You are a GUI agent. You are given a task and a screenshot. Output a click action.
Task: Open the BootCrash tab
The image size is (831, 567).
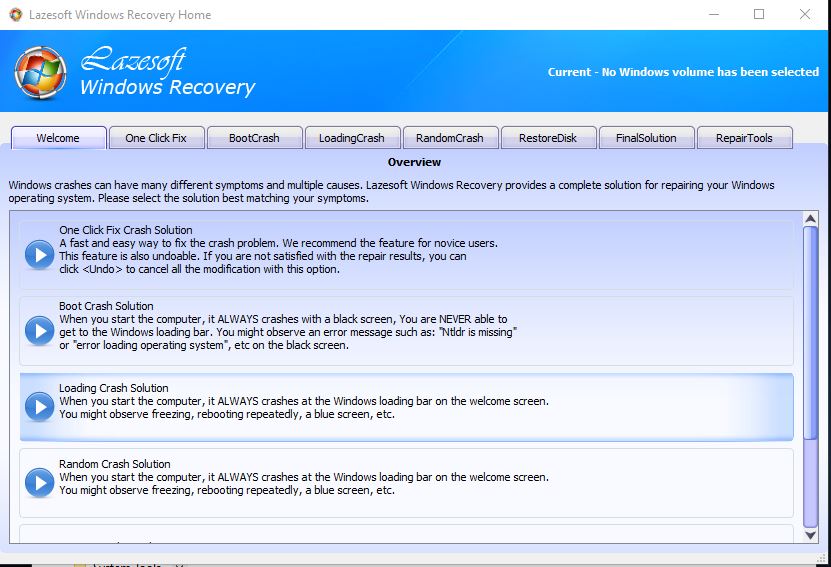pos(254,138)
